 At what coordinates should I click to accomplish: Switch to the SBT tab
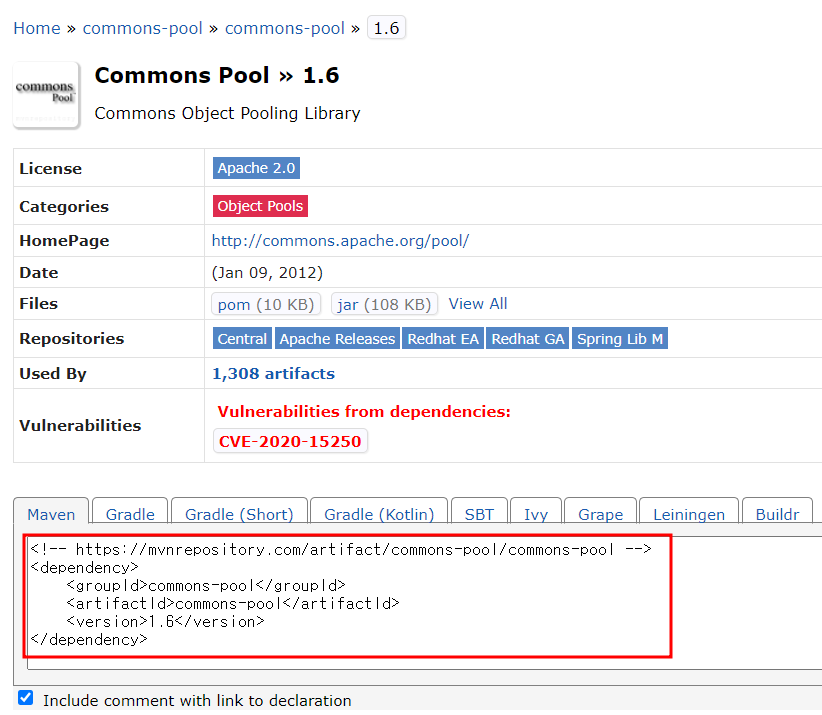[479, 514]
